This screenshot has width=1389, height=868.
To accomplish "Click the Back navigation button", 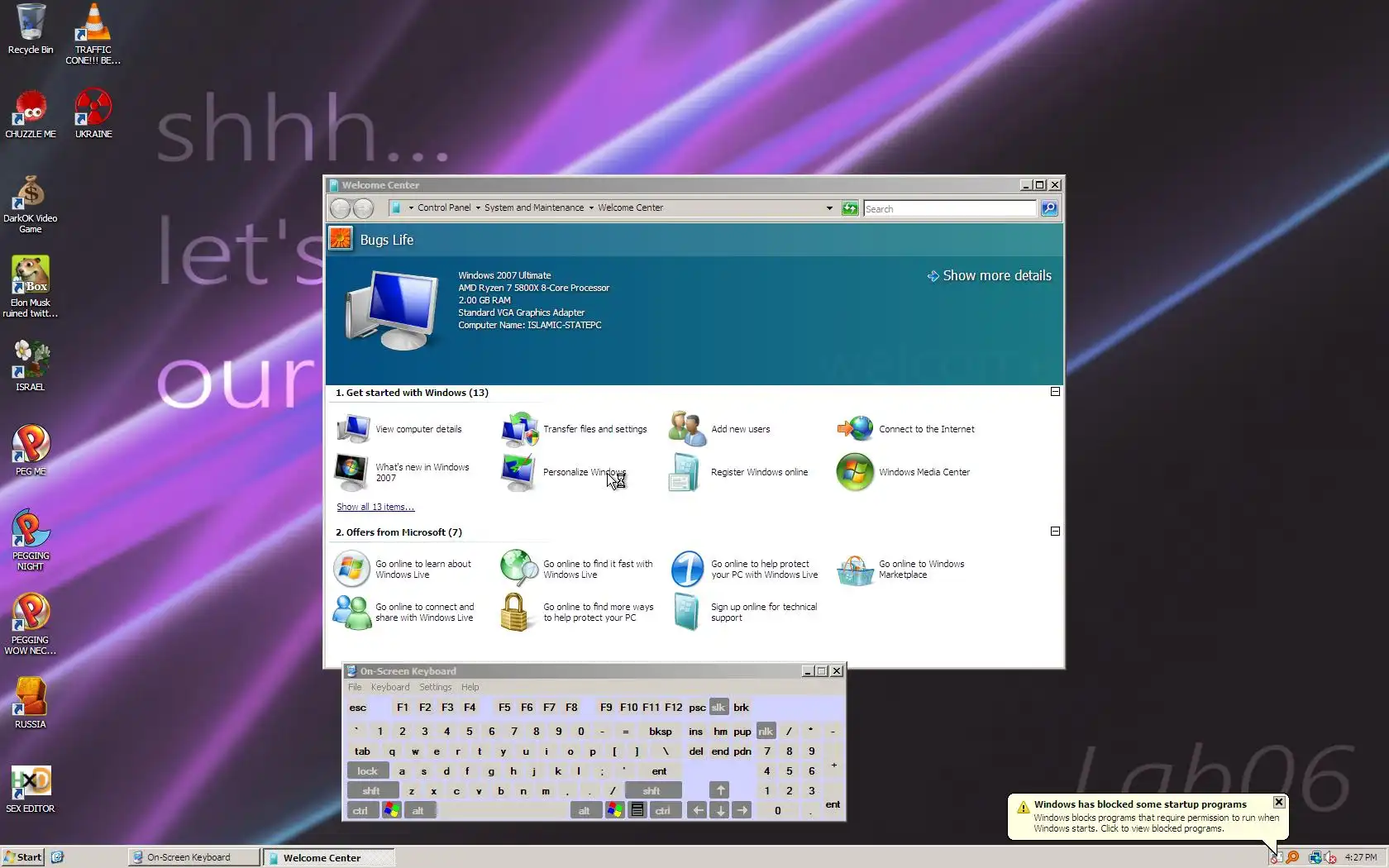I will [340, 208].
